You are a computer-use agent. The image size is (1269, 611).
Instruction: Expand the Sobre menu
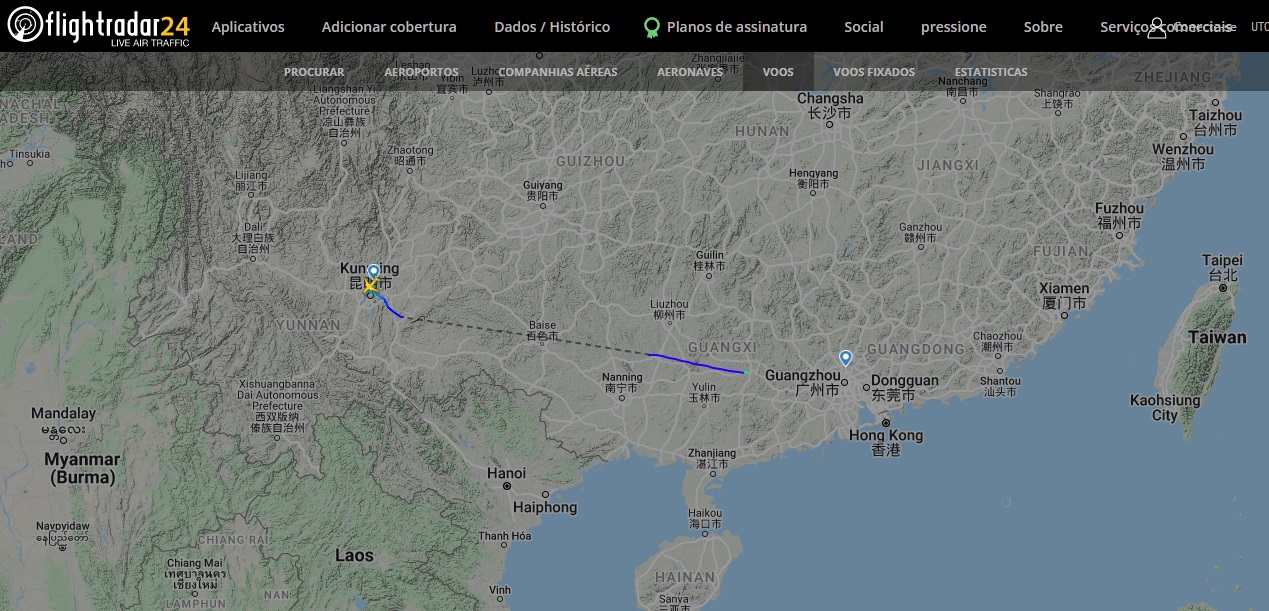coord(1043,27)
